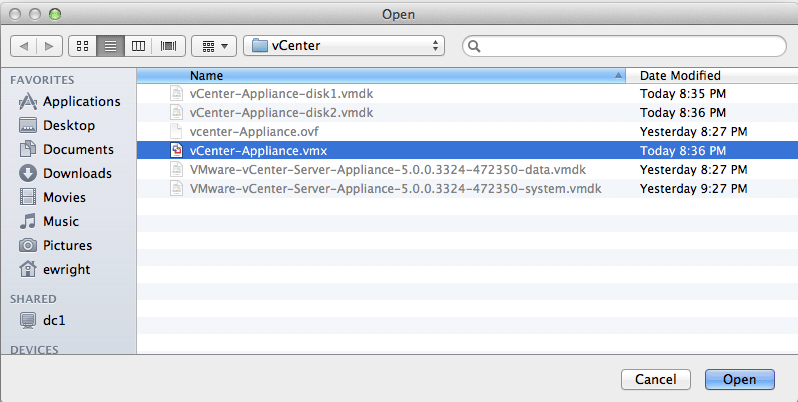Screen dimensions: 798x402
Task: Click Today 8:35 PM date cell
Action: [682, 94]
